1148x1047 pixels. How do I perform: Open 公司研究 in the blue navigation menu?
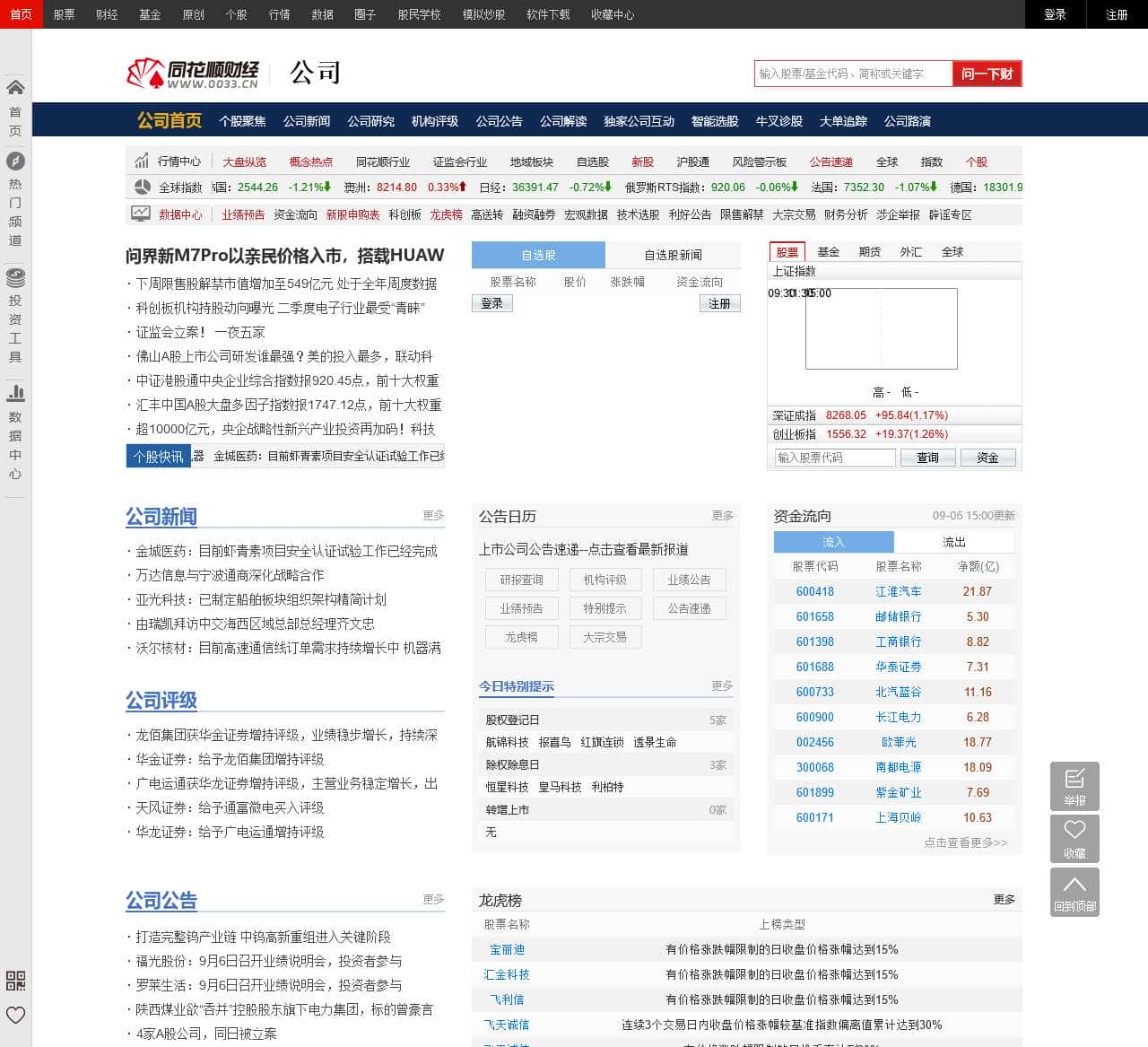[369, 120]
